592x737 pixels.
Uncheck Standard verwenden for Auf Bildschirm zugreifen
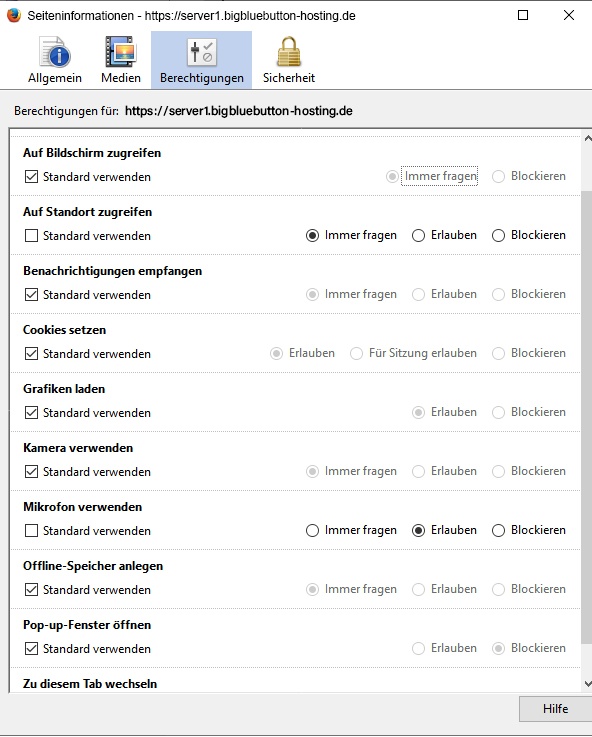[31, 177]
